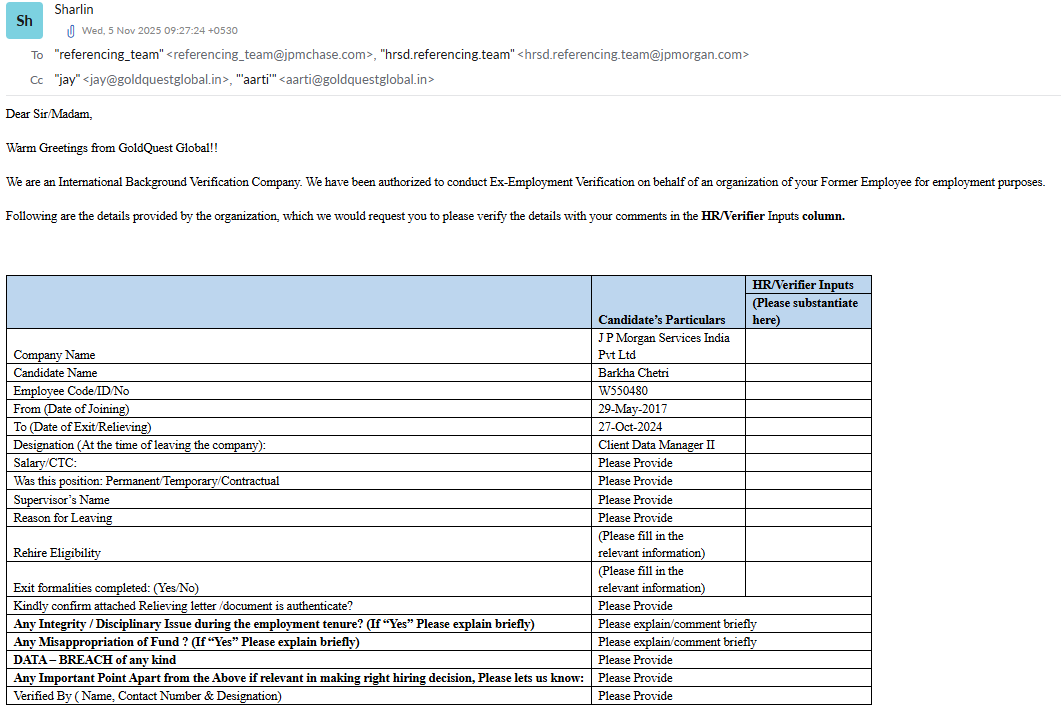Click HR/Verifier input cell for Rehire Eligibility
This screenshot has height=713, width=1061.
click(x=808, y=544)
